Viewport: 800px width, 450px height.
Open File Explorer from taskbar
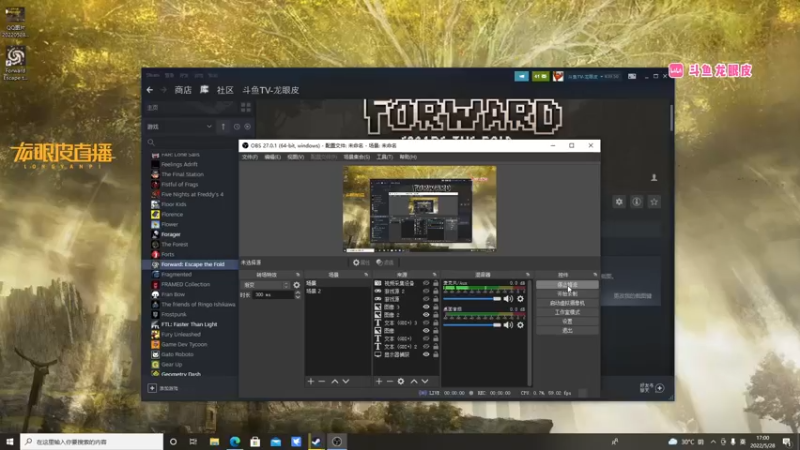click(214, 441)
